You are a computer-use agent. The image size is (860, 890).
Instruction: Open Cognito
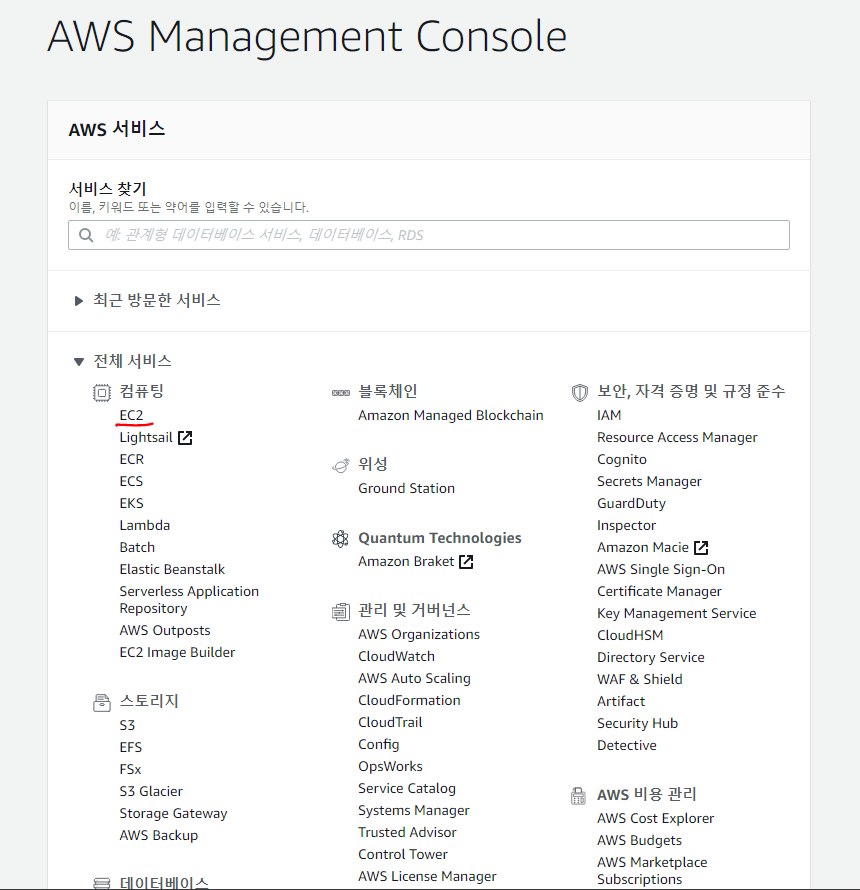point(622,460)
